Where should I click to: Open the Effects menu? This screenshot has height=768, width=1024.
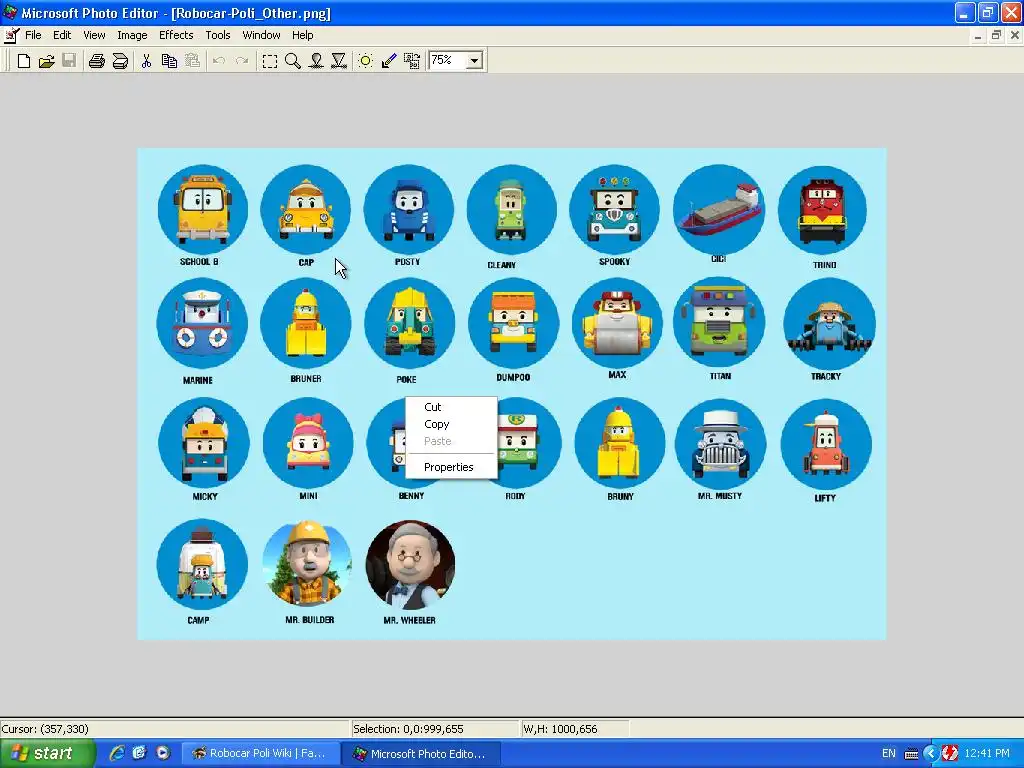click(176, 35)
